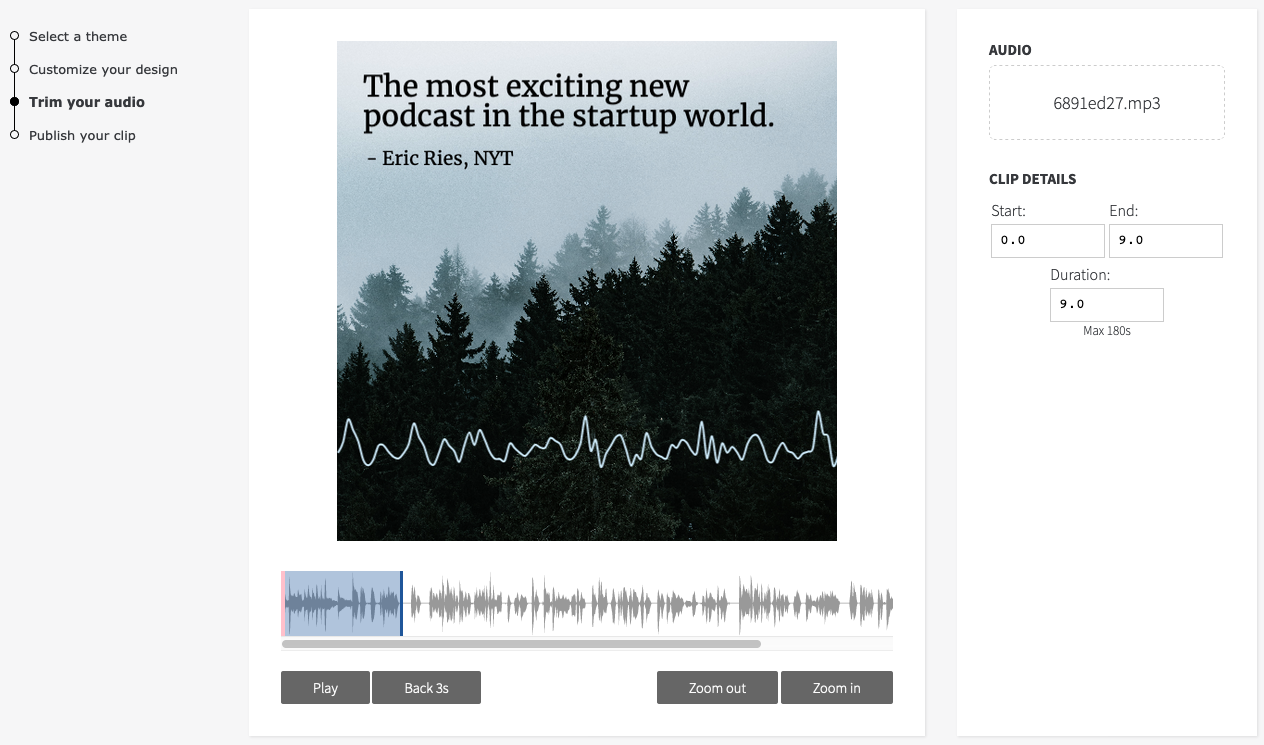1264x745 pixels.
Task: Click the gray unselected waveform area
Action: [650, 604]
